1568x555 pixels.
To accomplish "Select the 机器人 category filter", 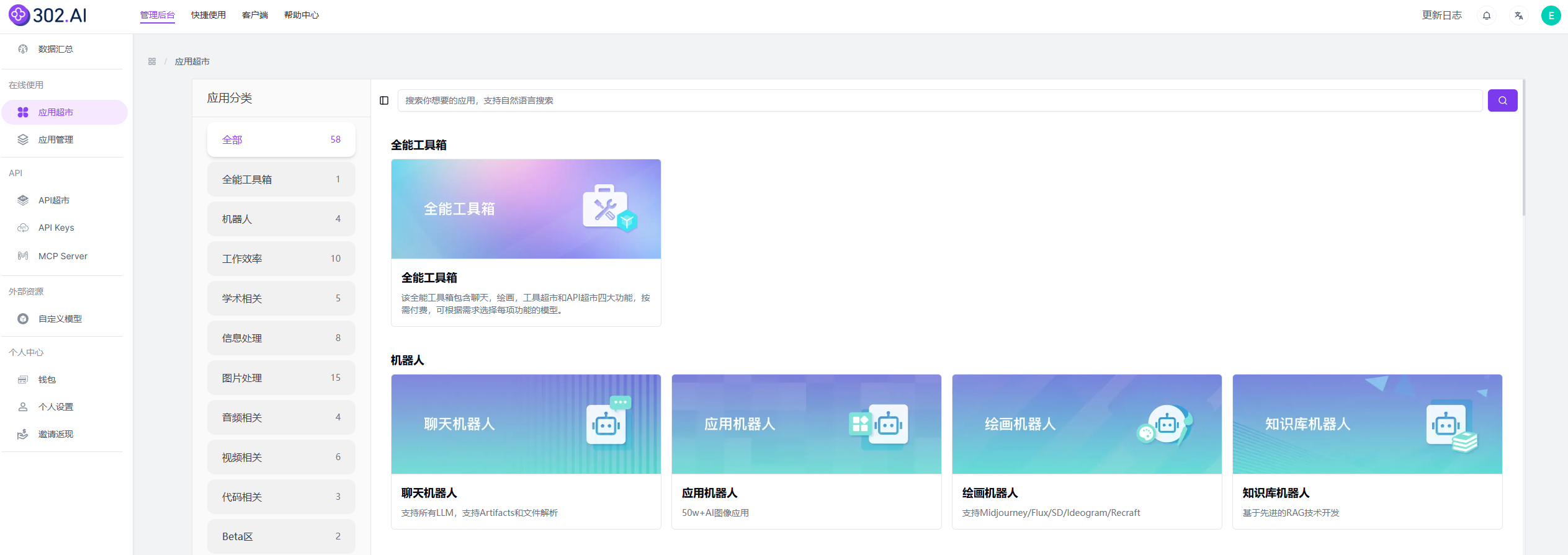I will 281,219.
